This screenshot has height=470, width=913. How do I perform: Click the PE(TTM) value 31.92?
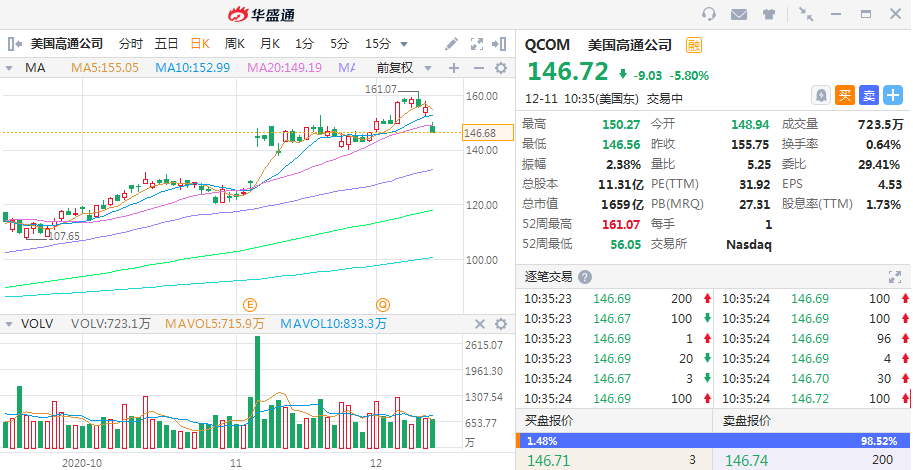pos(754,185)
